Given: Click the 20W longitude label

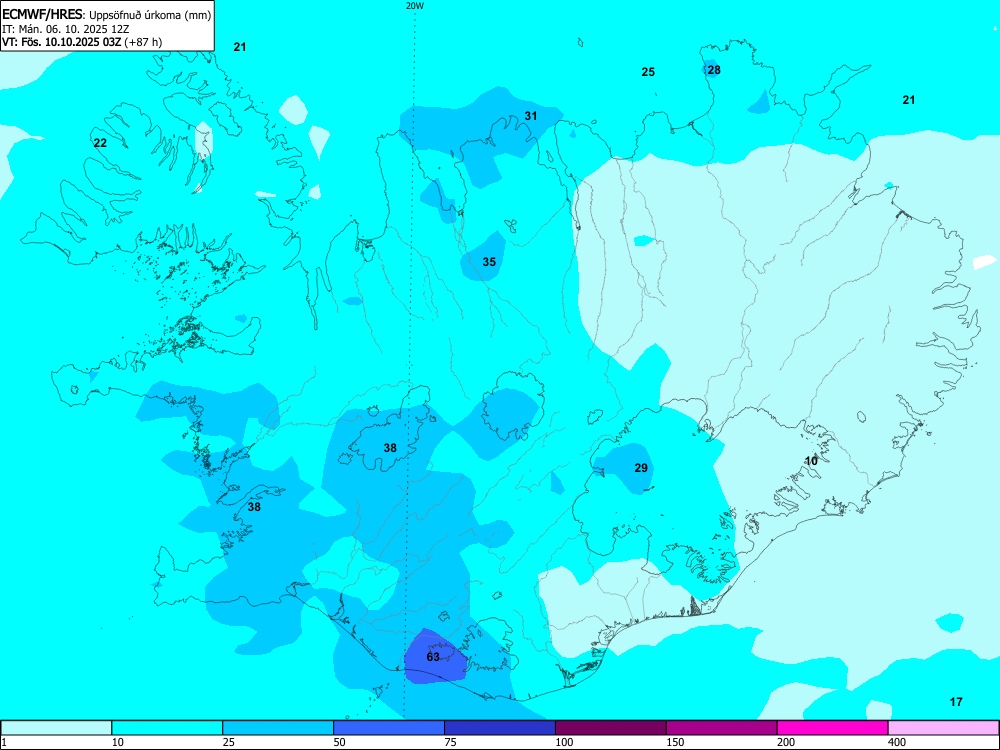Looking at the screenshot, I should pos(415,6).
